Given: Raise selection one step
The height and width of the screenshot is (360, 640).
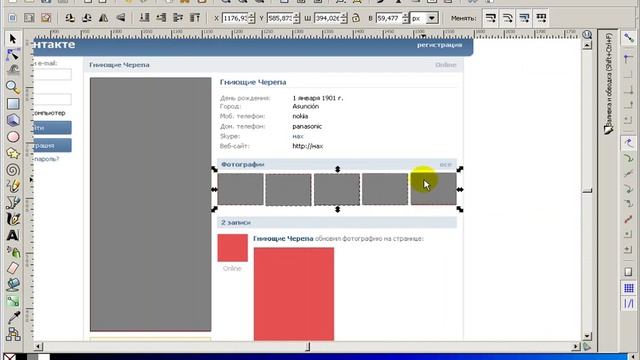Looking at the screenshot, I should click(178, 18).
